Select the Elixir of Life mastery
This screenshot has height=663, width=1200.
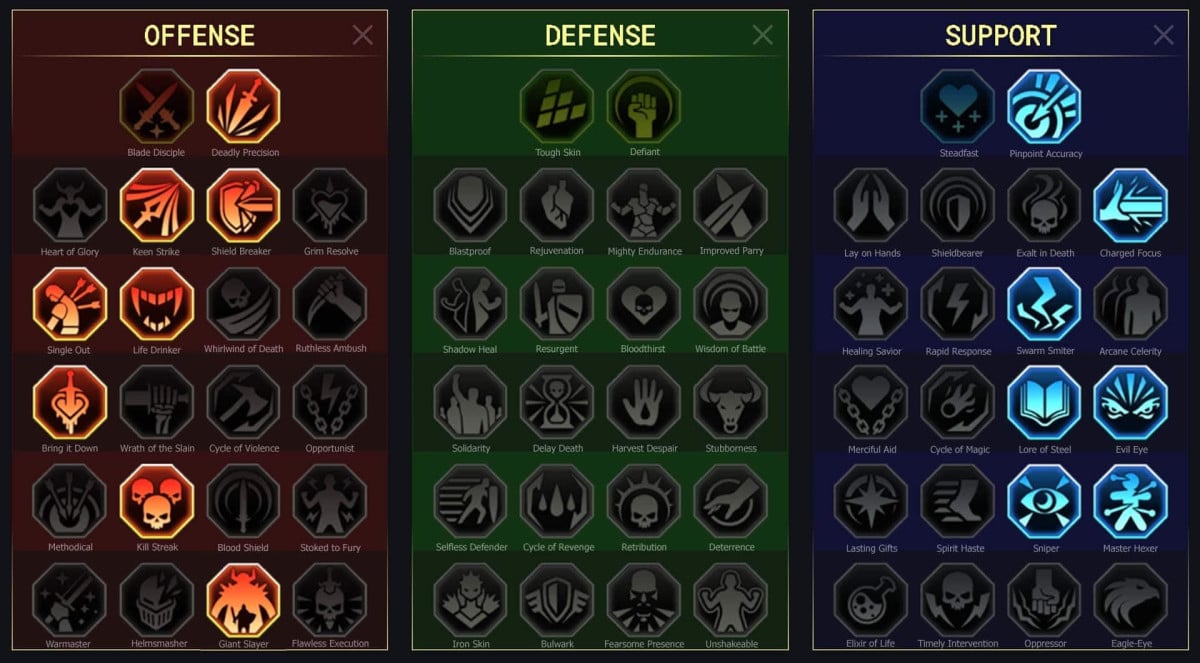coord(871,600)
